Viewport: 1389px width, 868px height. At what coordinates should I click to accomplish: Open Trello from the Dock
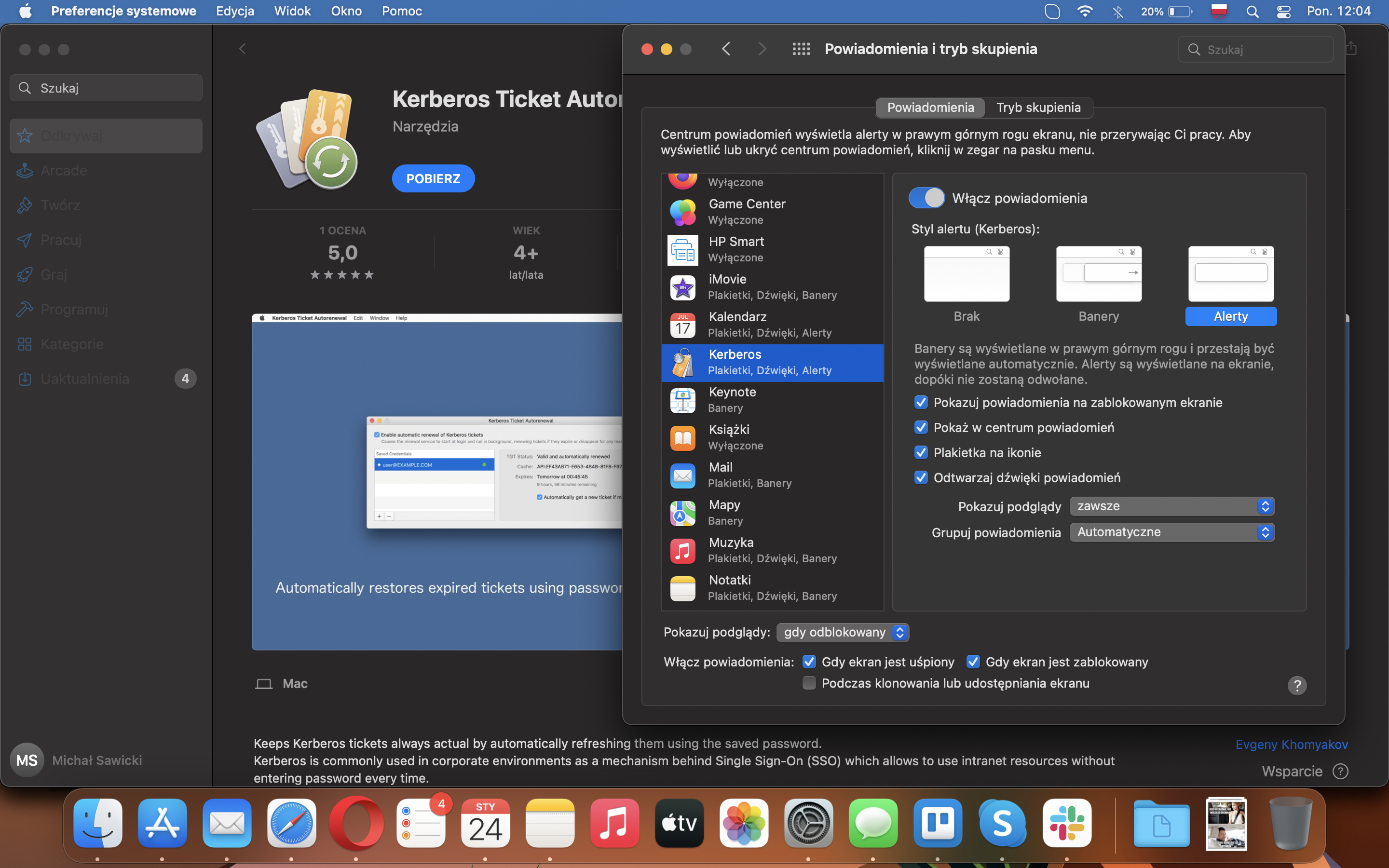pyautogui.click(x=937, y=823)
